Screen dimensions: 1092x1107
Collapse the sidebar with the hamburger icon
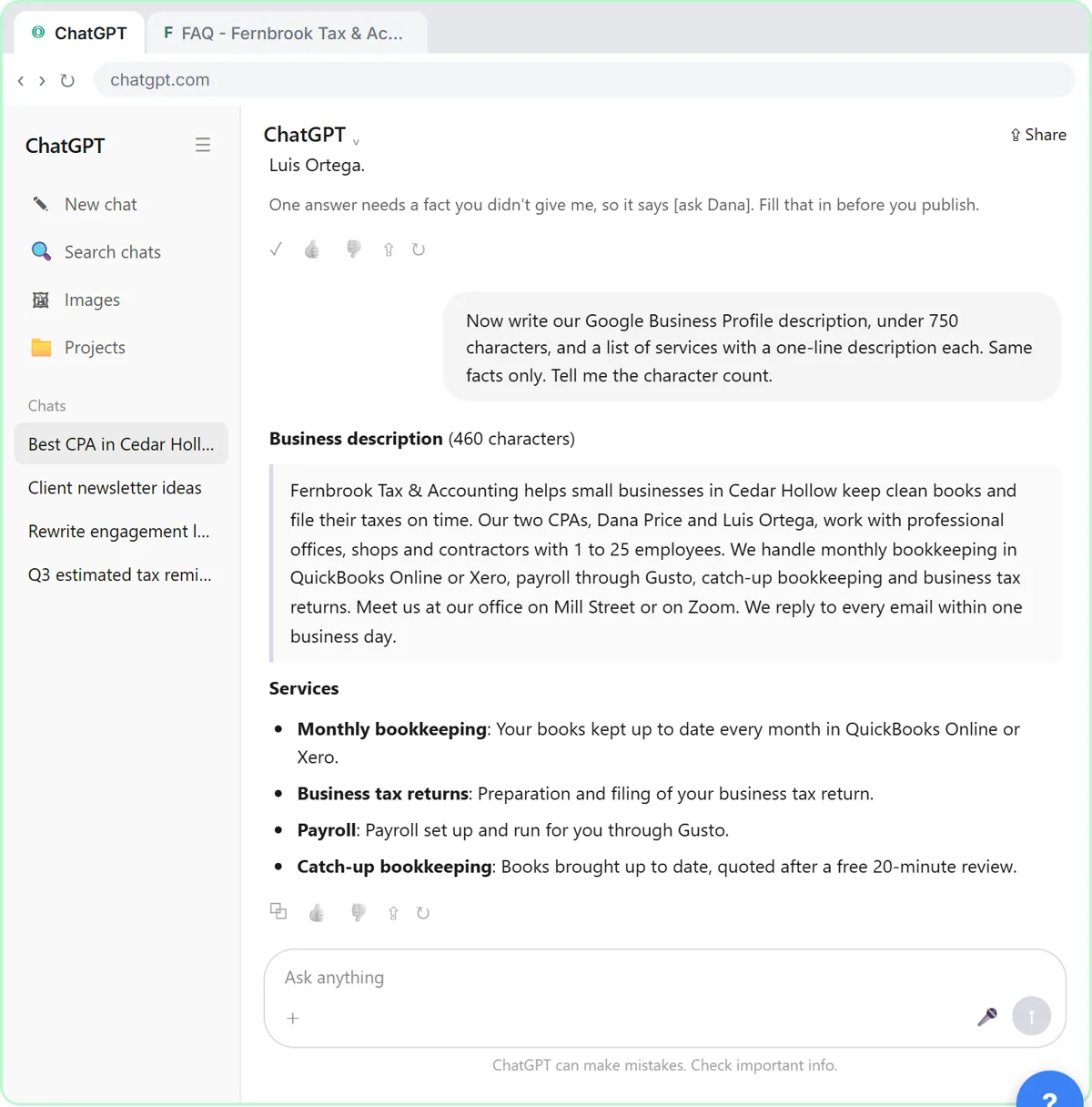point(203,145)
